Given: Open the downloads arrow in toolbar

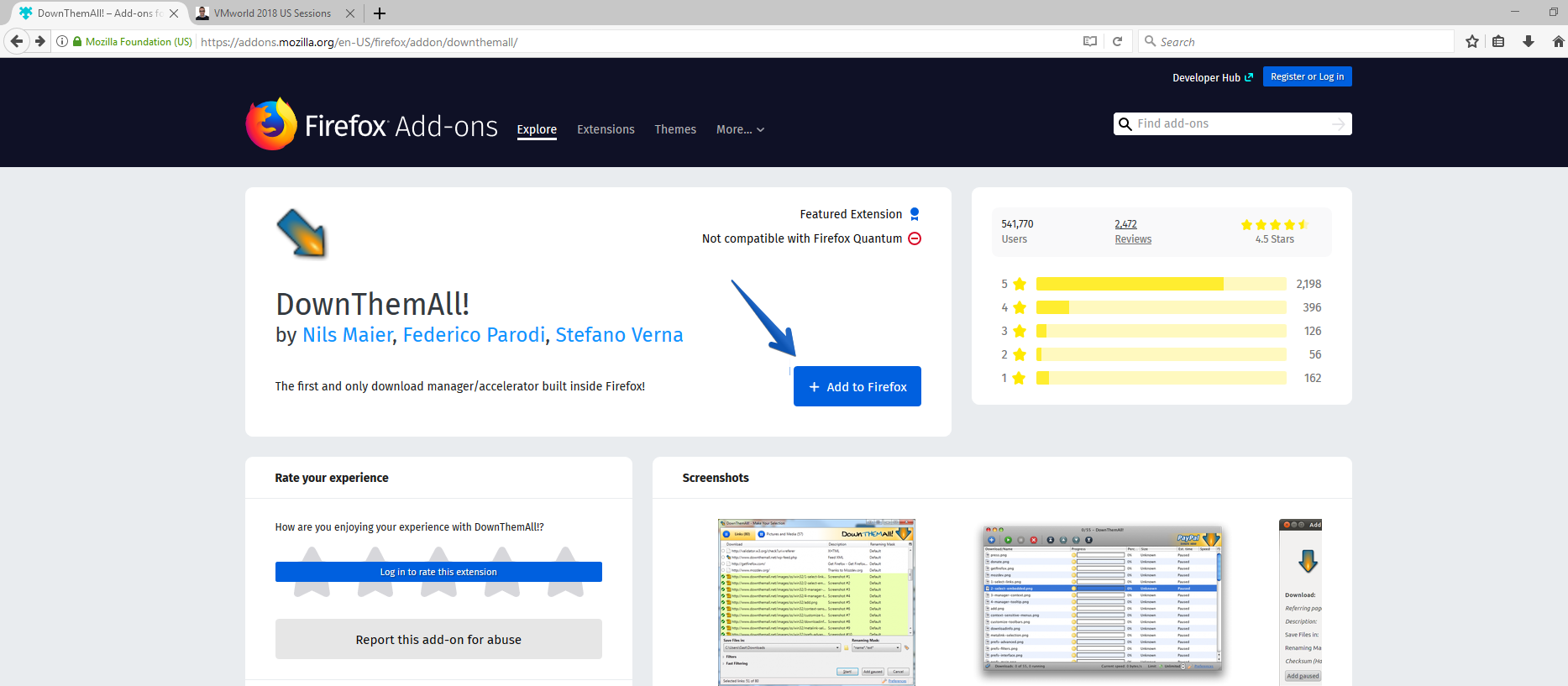Looking at the screenshot, I should (x=1528, y=41).
